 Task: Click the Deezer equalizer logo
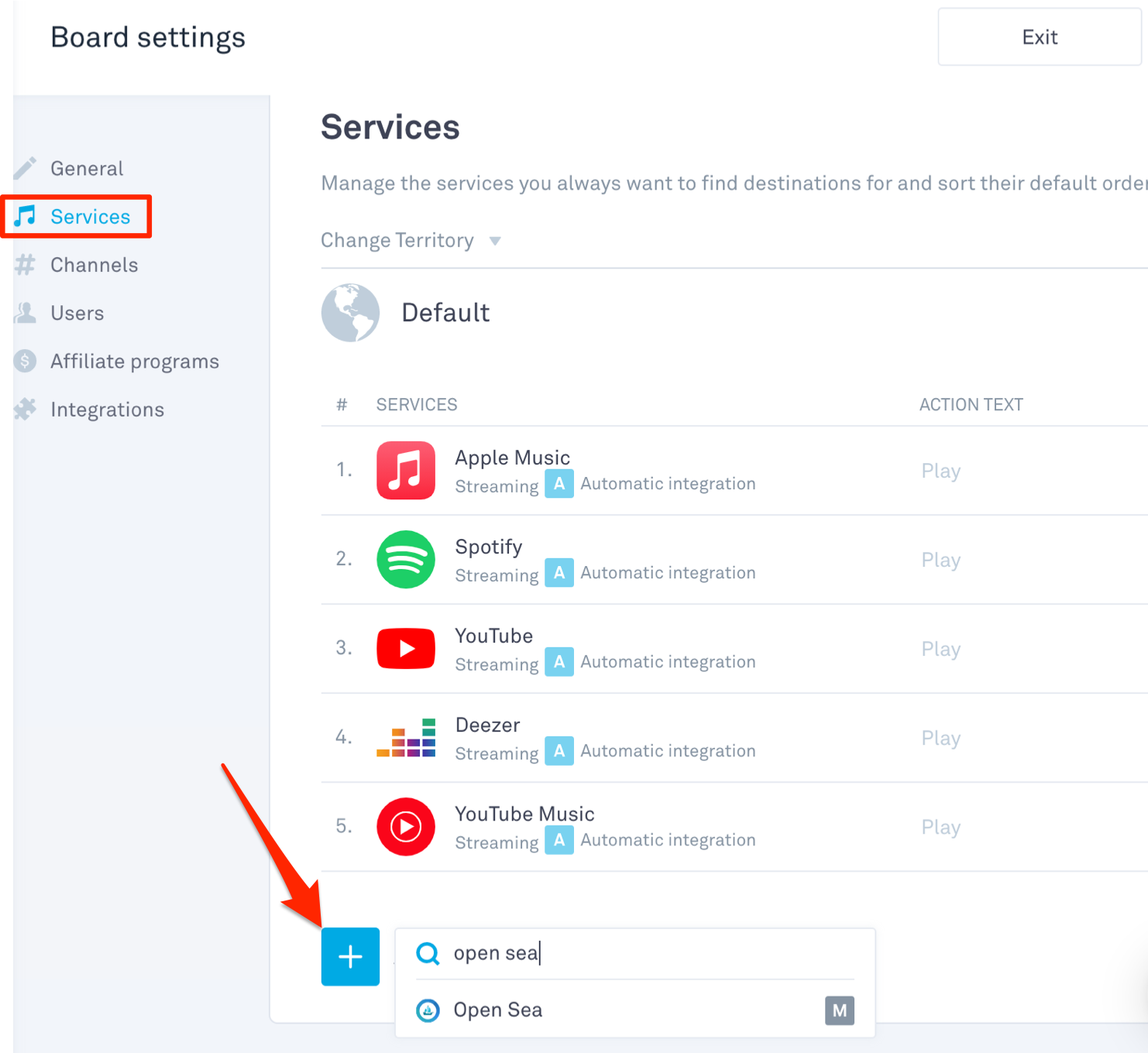tap(405, 737)
